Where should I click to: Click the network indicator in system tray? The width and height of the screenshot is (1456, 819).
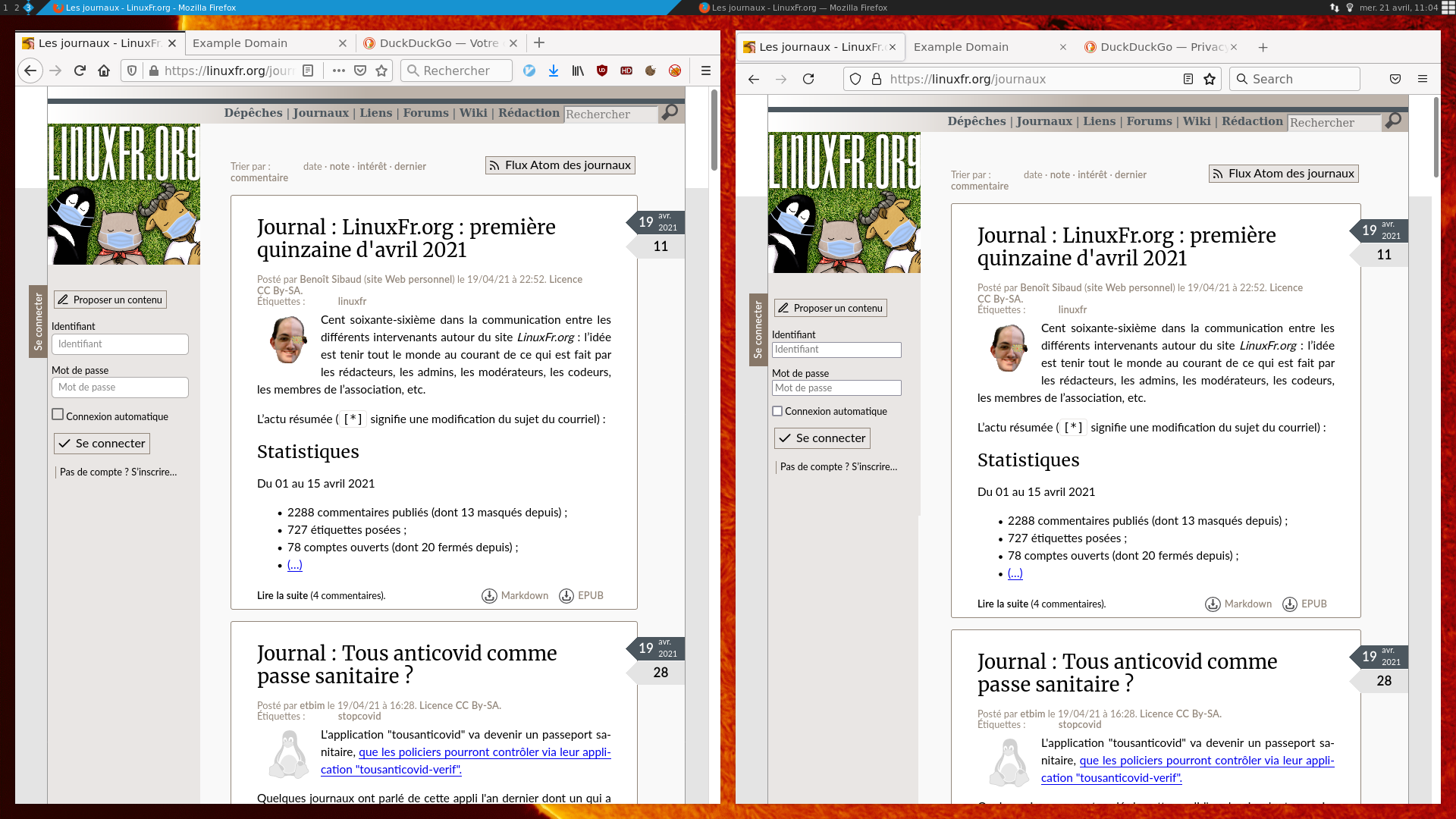(x=1335, y=8)
